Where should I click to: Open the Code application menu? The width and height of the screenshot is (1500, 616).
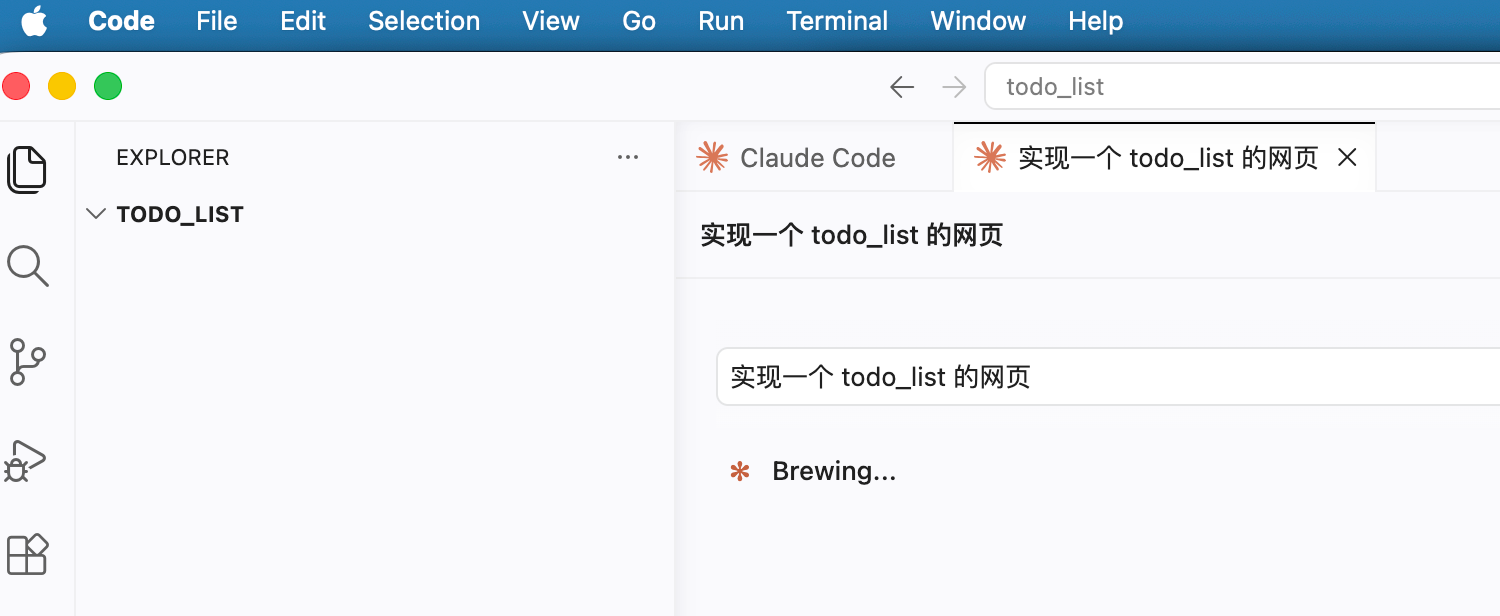coord(121,21)
